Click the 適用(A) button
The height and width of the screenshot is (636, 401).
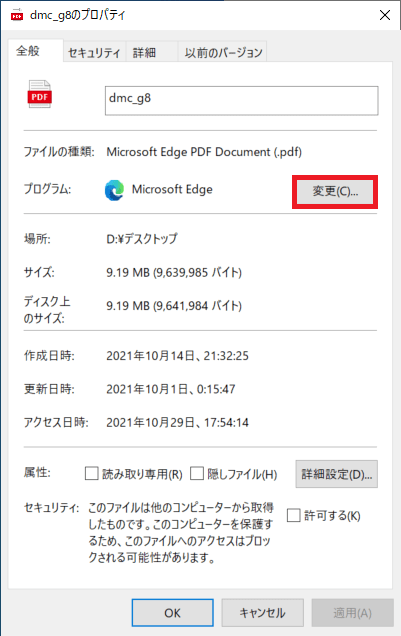pyautogui.click(x=352, y=612)
